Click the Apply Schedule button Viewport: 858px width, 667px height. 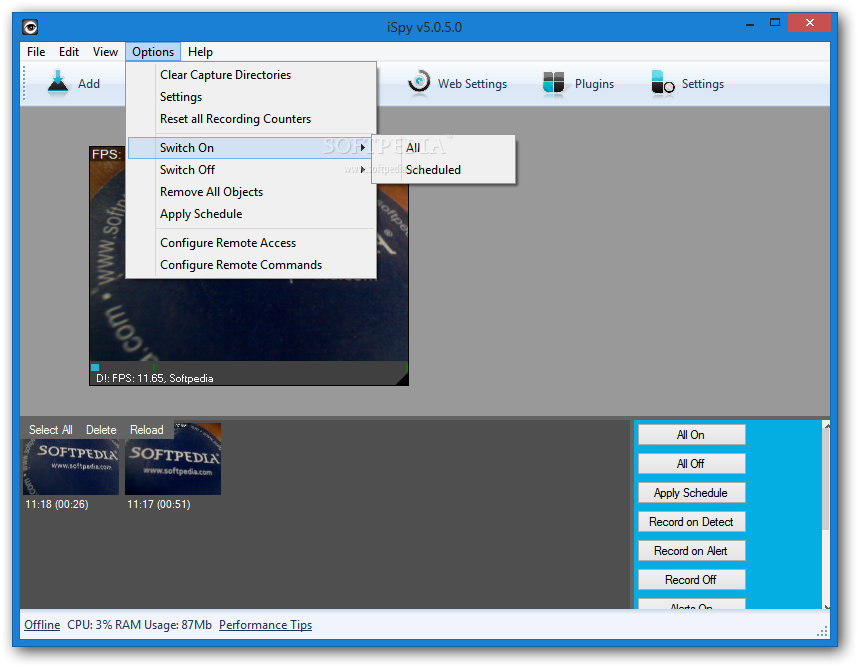[x=691, y=493]
